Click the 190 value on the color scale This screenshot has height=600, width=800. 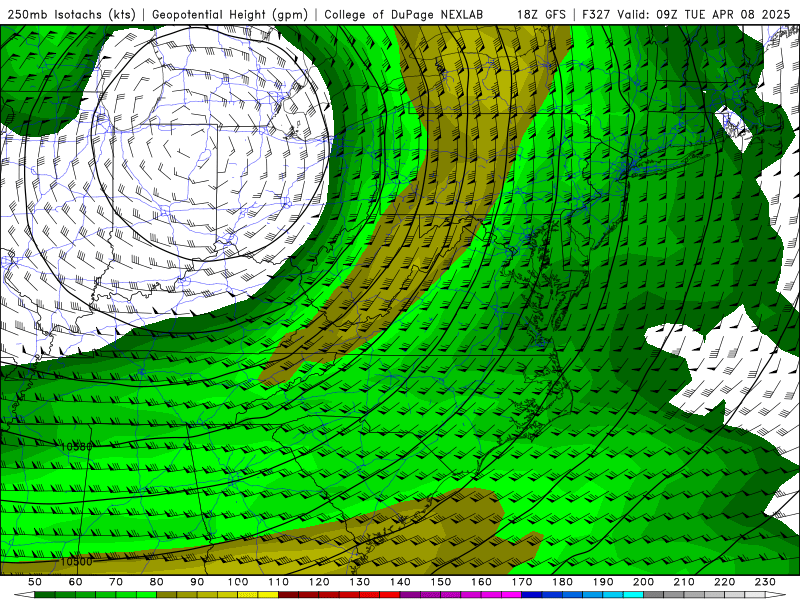(x=603, y=582)
